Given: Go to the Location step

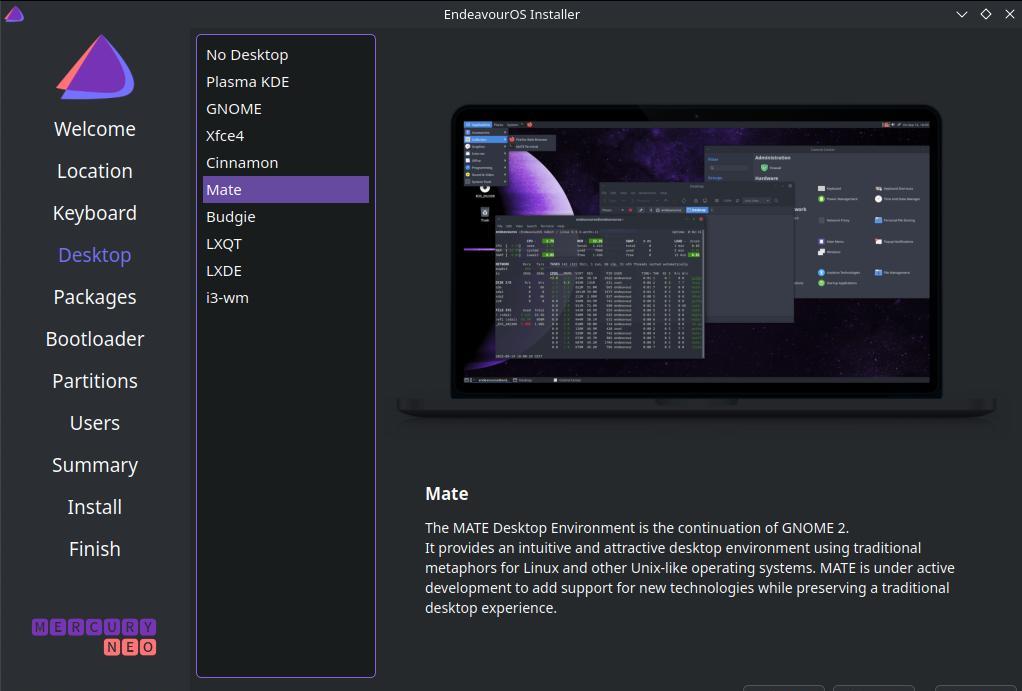Looking at the screenshot, I should click(x=95, y=171).
